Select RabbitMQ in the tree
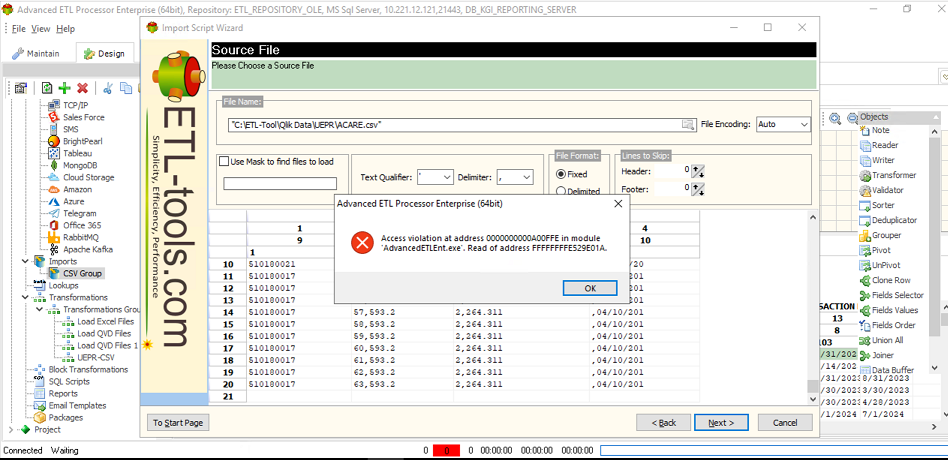The image size is (948, 460). point(80,237)
